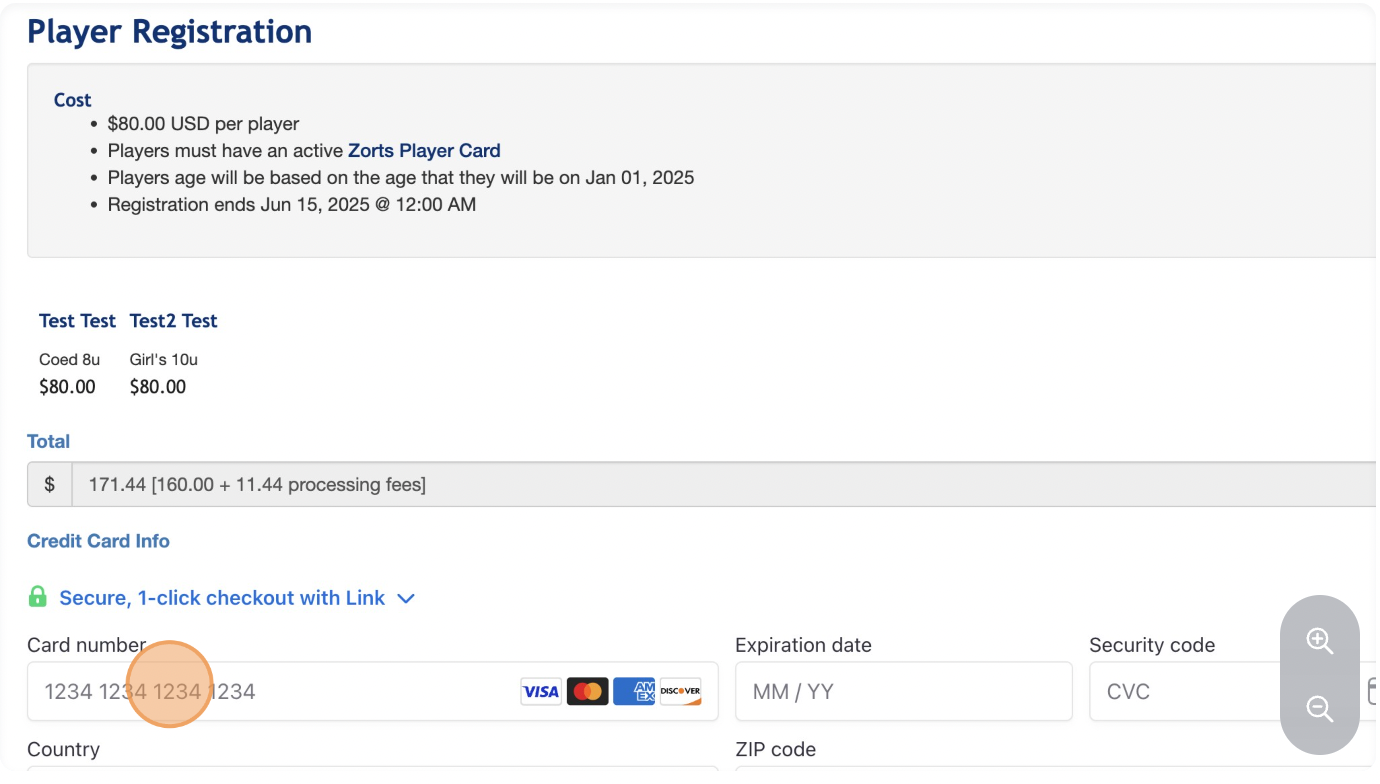
Task: Click the Discover card logo
Action: click(680, 691)
